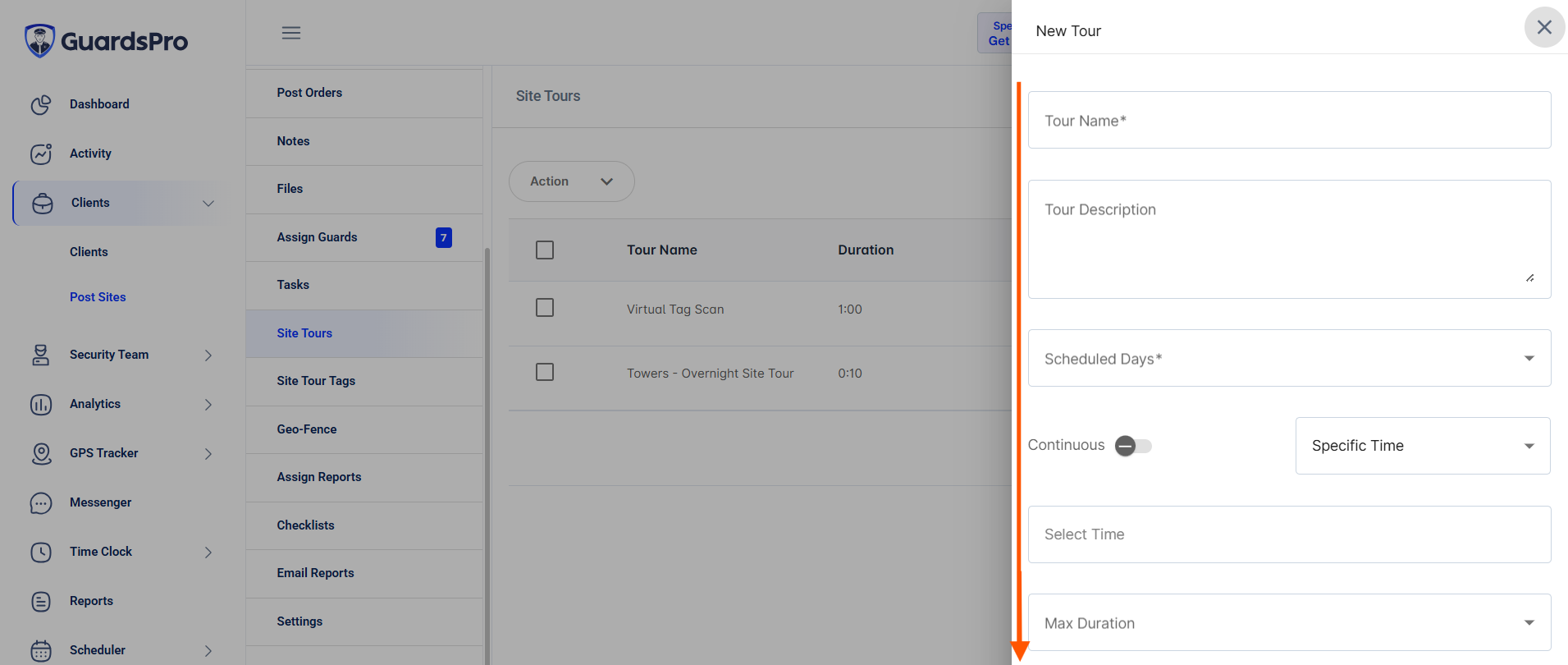Click the Messenger chat bubble icon
The image size is (1568, 665).
pos(41,502)
